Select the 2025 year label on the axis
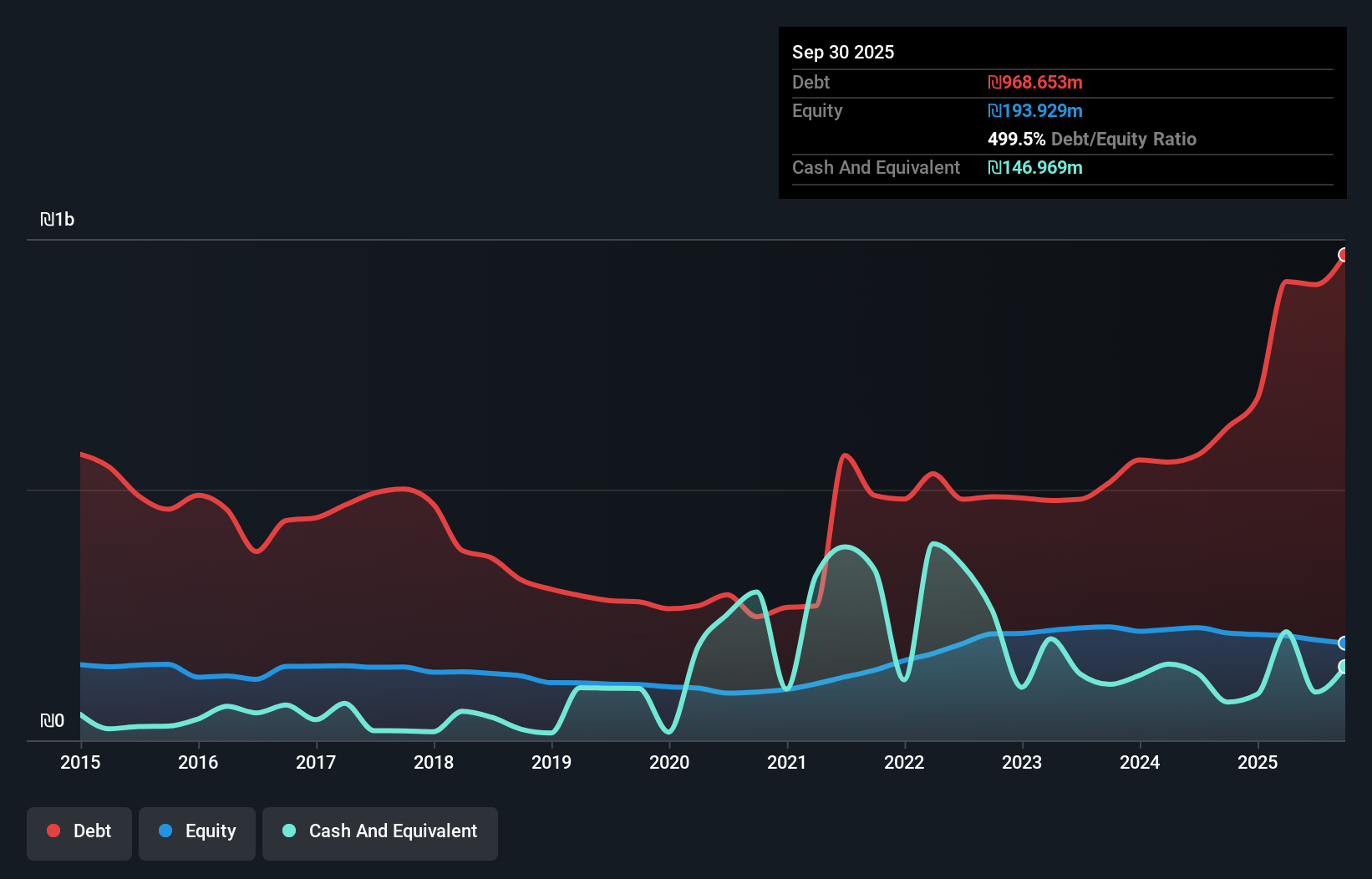Image resolution: width=1372 pixels, height=879 pixels. click(x=1258, y=763)
